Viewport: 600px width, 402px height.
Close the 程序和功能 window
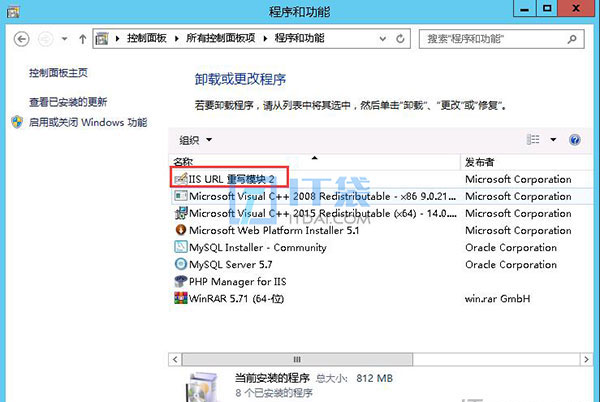[576, 8]
